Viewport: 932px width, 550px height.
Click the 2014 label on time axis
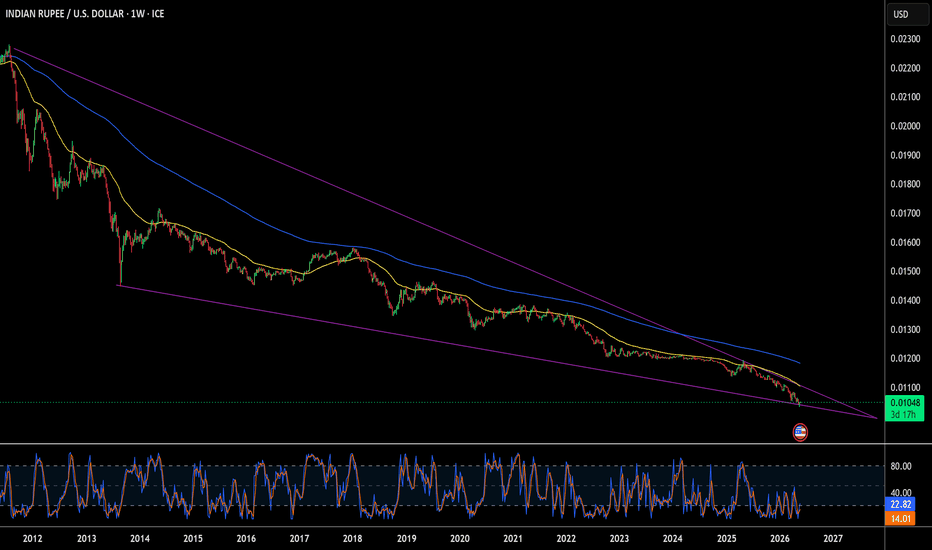(x=140, y=539)
